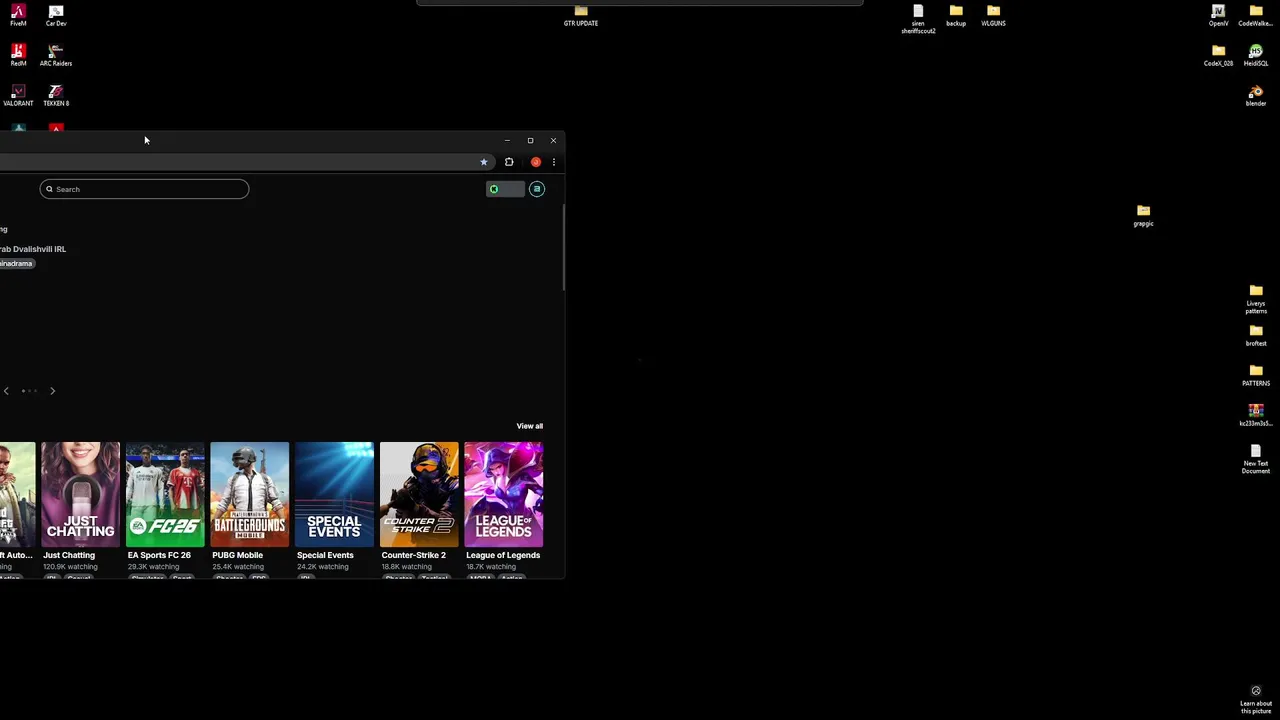Click the Special Events title text
Image resolution: width=1280 pixels, height=720 pixels.
point(325,555)
